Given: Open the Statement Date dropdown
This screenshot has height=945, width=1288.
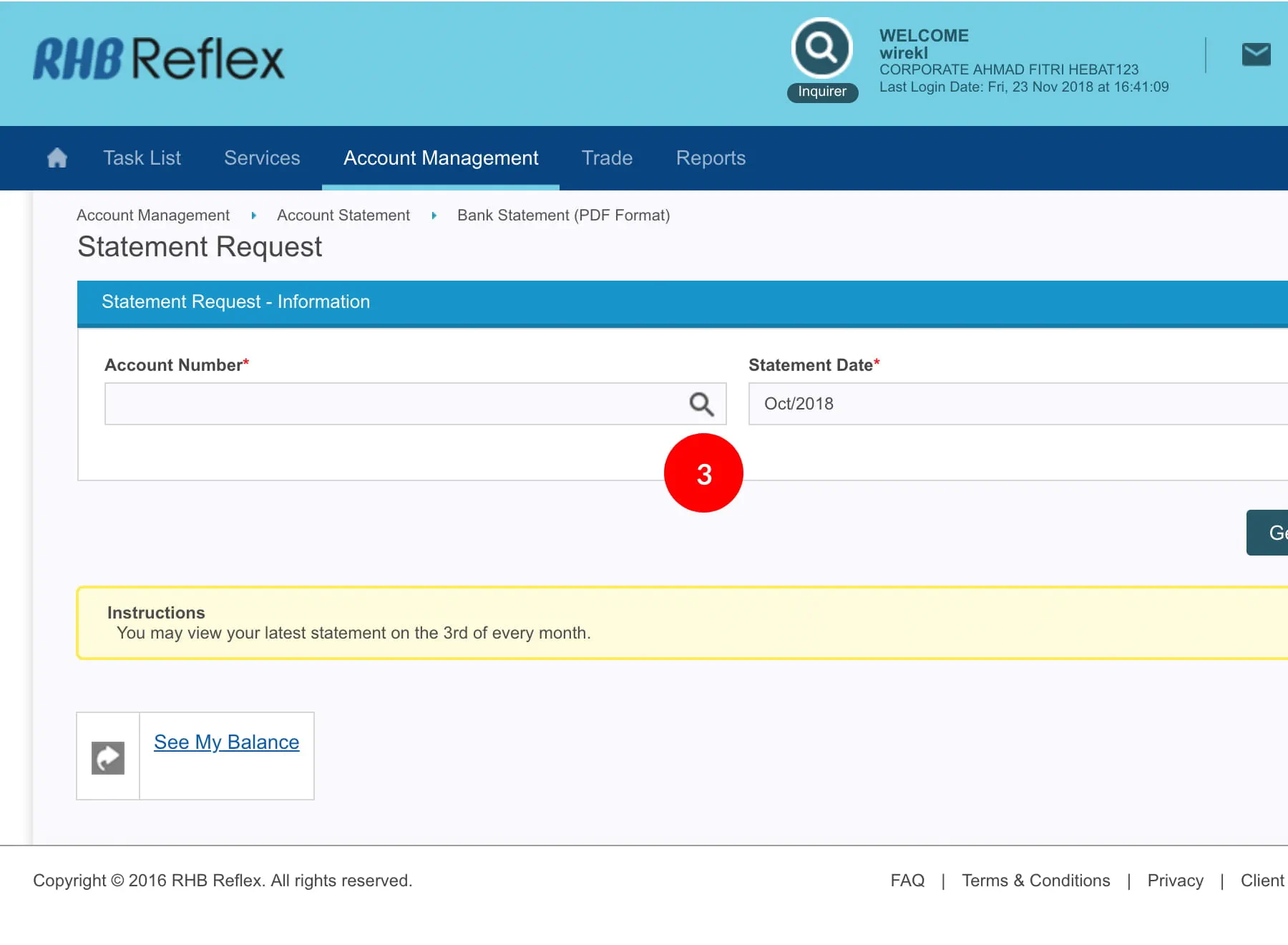Looking at the screenshot, I should tap(1016, 404).
